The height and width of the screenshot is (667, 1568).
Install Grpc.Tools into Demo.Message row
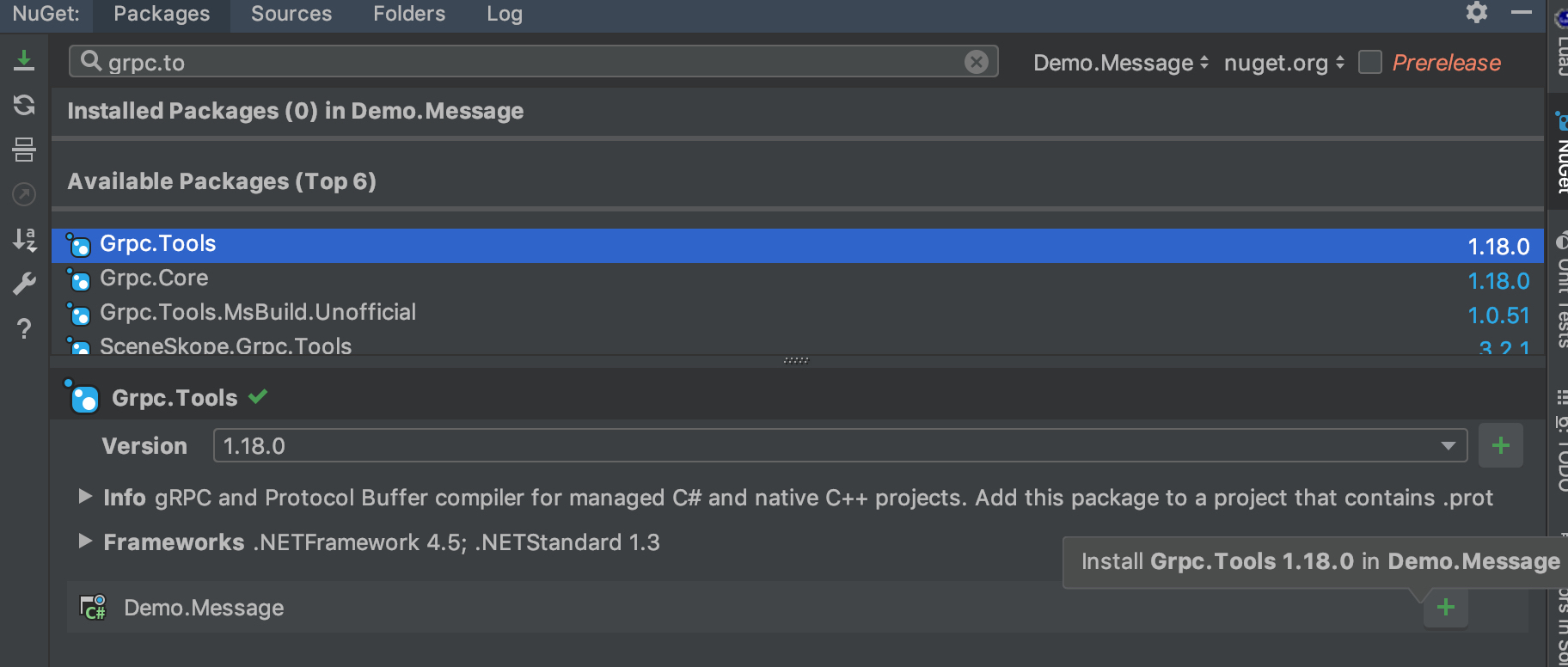point(1445,608)
